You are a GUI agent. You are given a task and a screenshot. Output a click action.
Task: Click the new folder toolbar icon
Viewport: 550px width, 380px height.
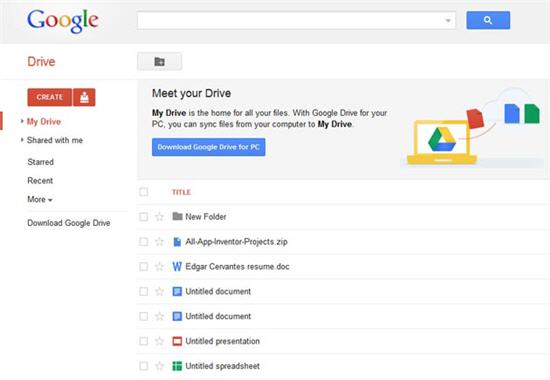click(x=160, y=61)
